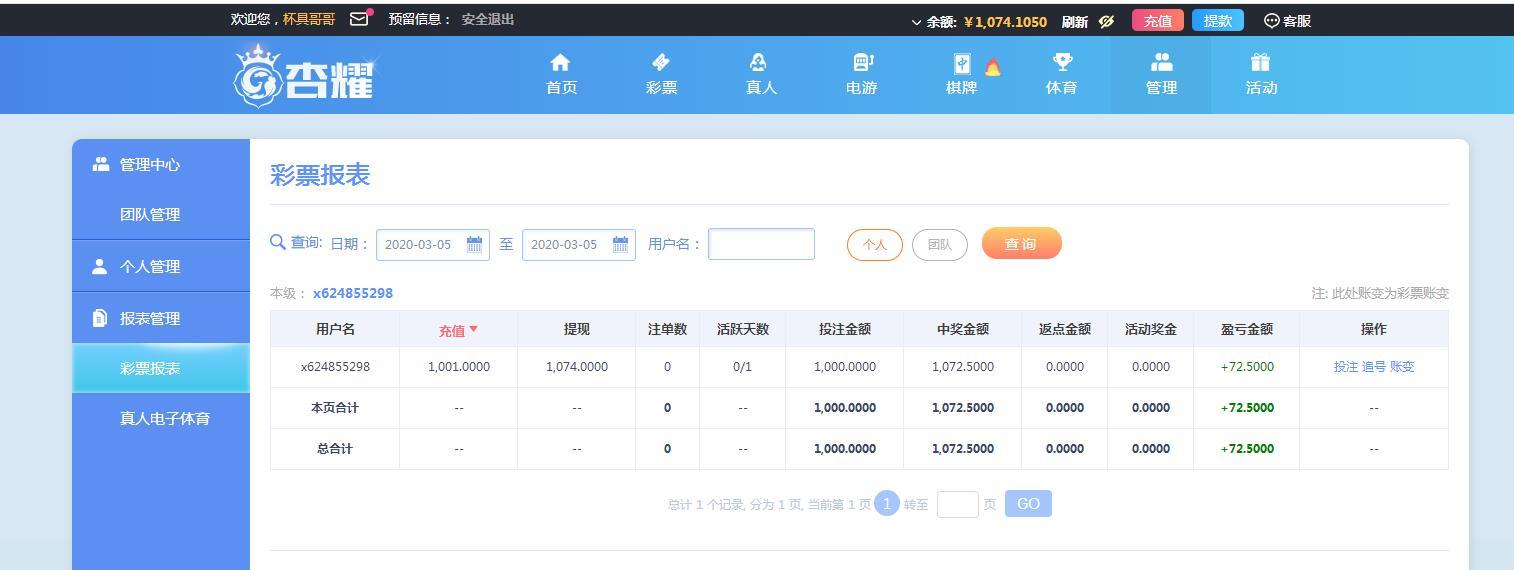Switch to 真人电子体育 report
This screenshot has width=1514, height=570.
[x=165, y=418]
